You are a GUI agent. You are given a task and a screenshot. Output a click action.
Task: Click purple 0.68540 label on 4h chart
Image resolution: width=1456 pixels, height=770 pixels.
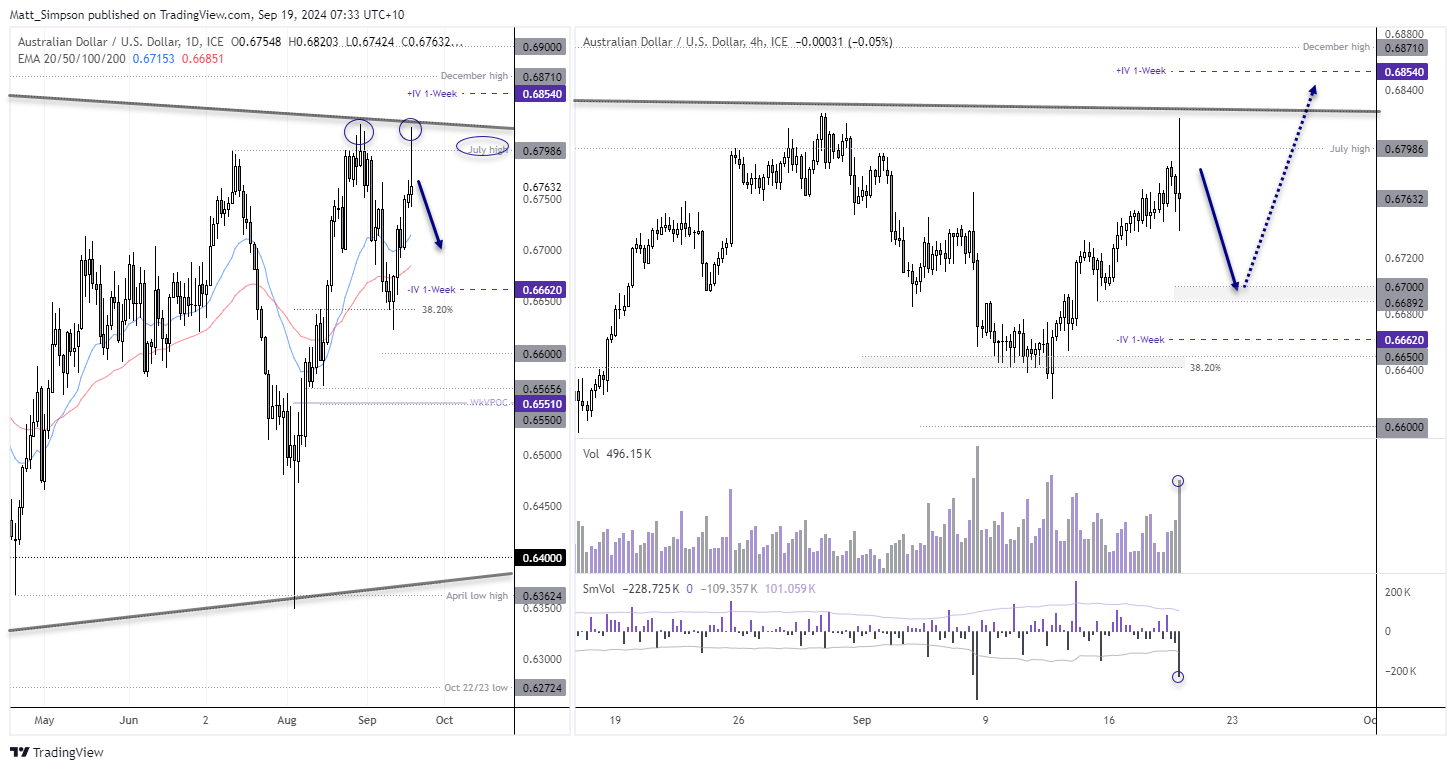1404,71
